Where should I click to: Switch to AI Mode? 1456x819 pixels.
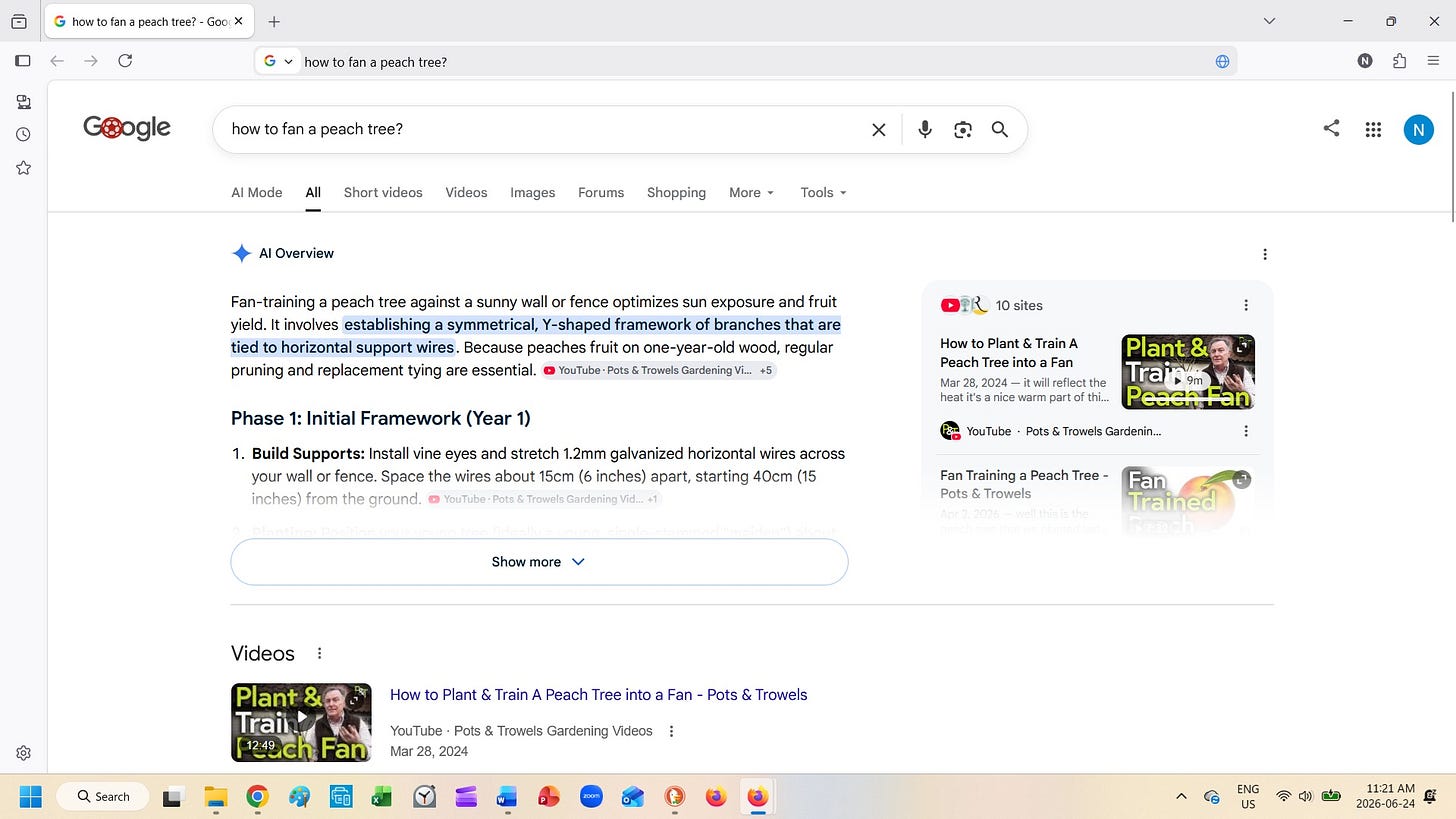257,193
